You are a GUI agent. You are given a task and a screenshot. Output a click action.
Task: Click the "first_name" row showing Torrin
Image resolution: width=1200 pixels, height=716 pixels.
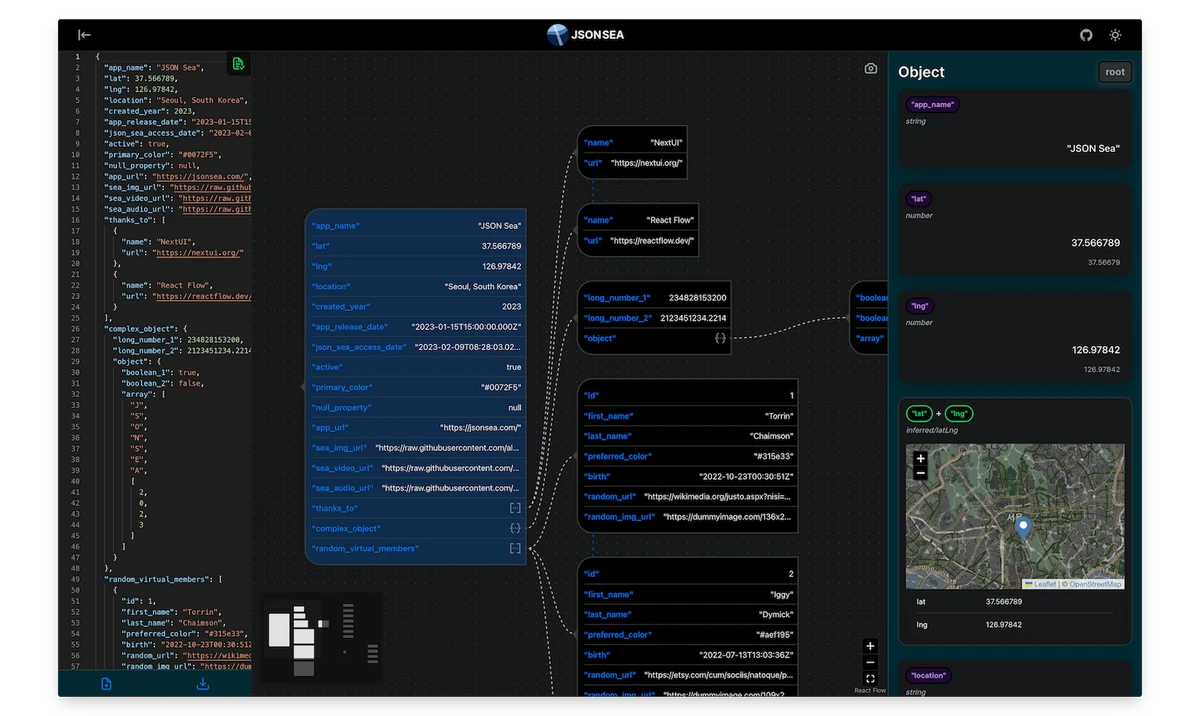688,416
